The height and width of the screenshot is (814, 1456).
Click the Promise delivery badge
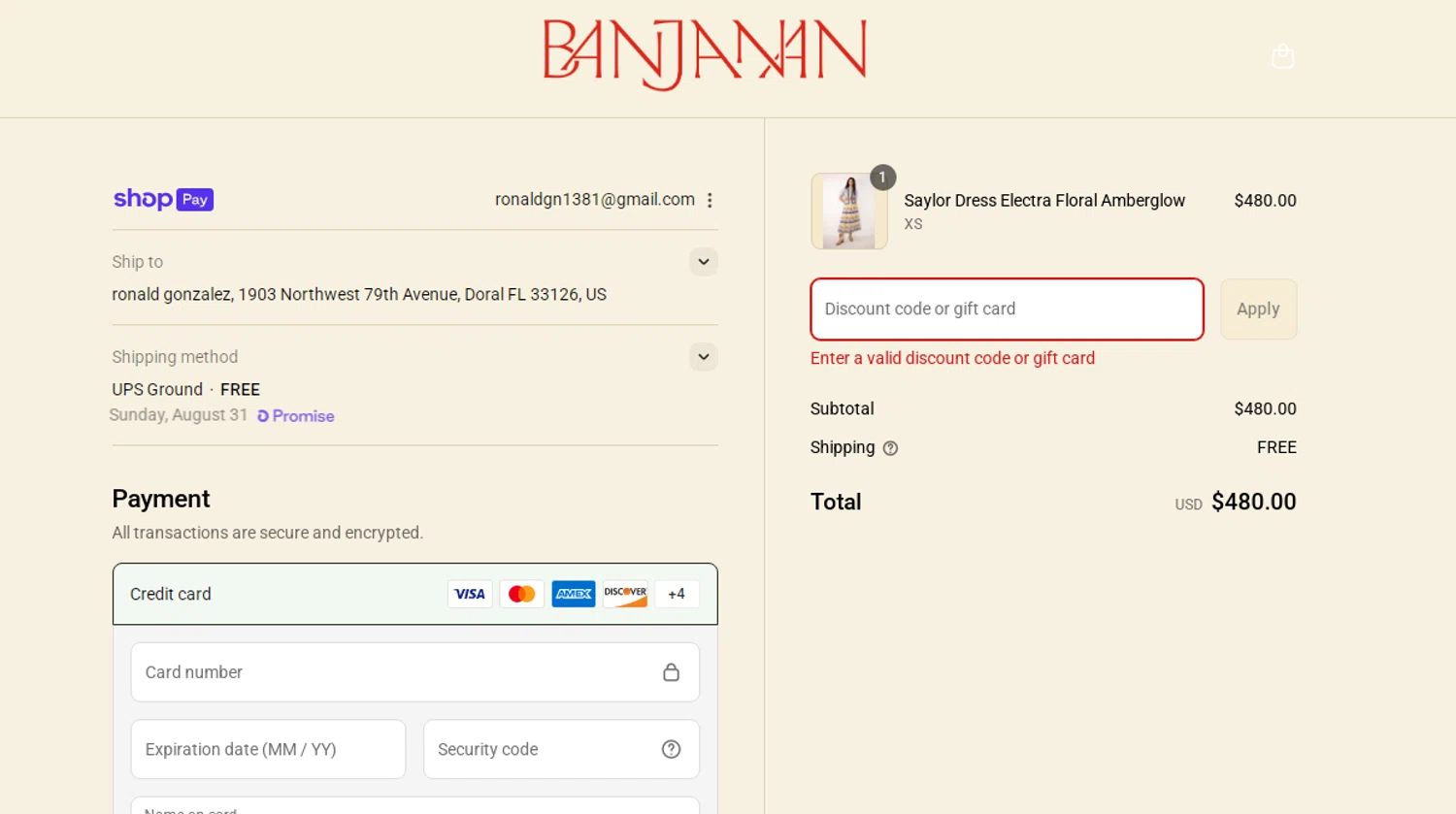point(296,416)
